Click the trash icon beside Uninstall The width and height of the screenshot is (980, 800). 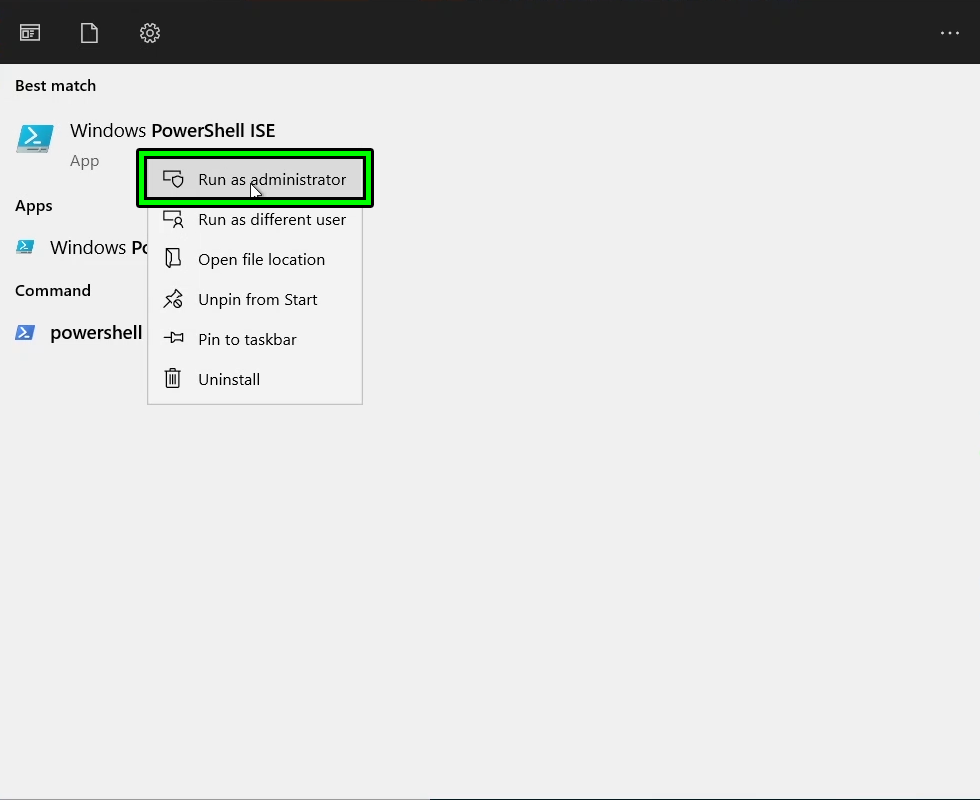point(172,379)
